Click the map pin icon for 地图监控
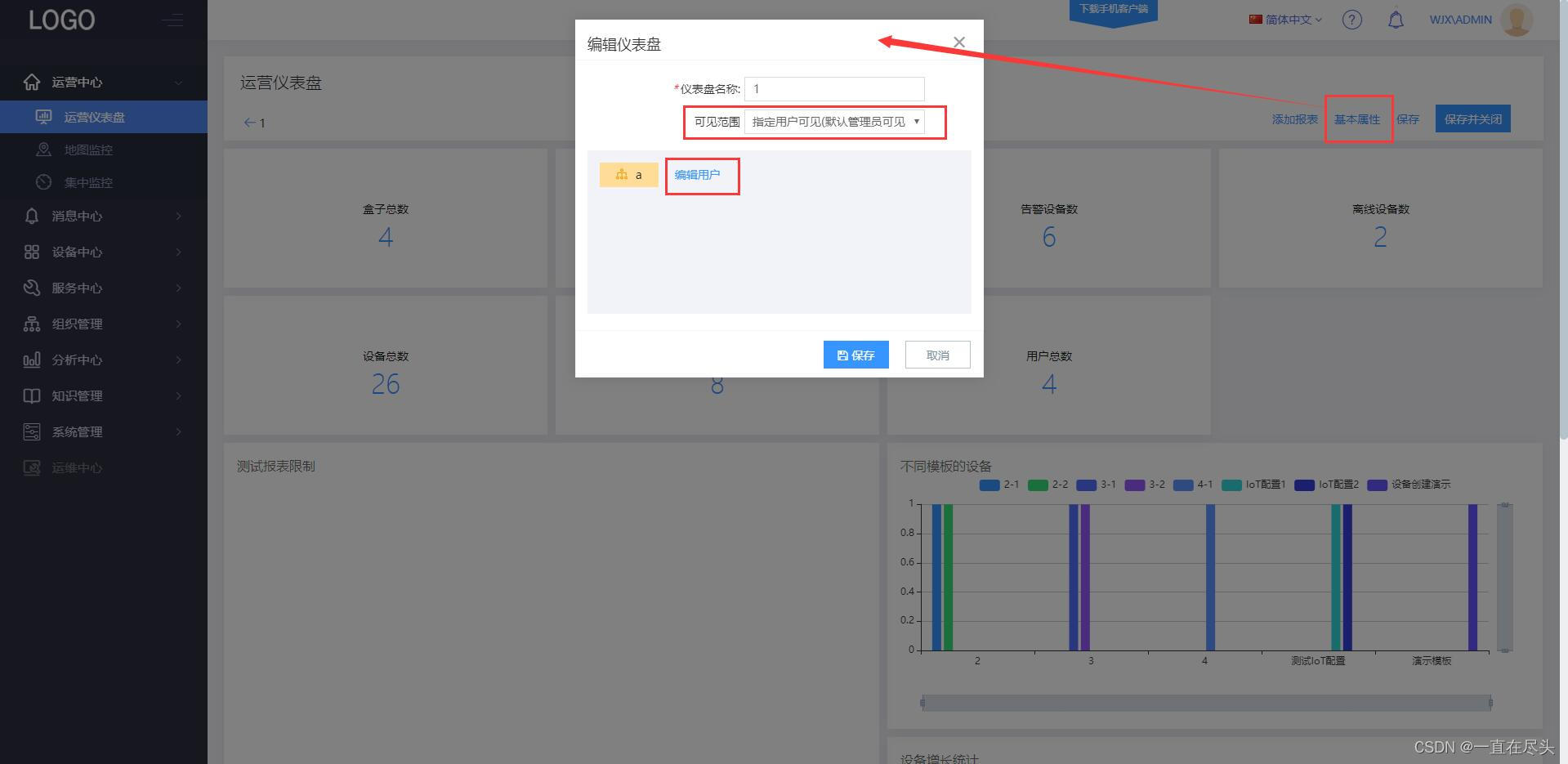The height and width of the screenshot is (764, 1568). coord(44,150)
